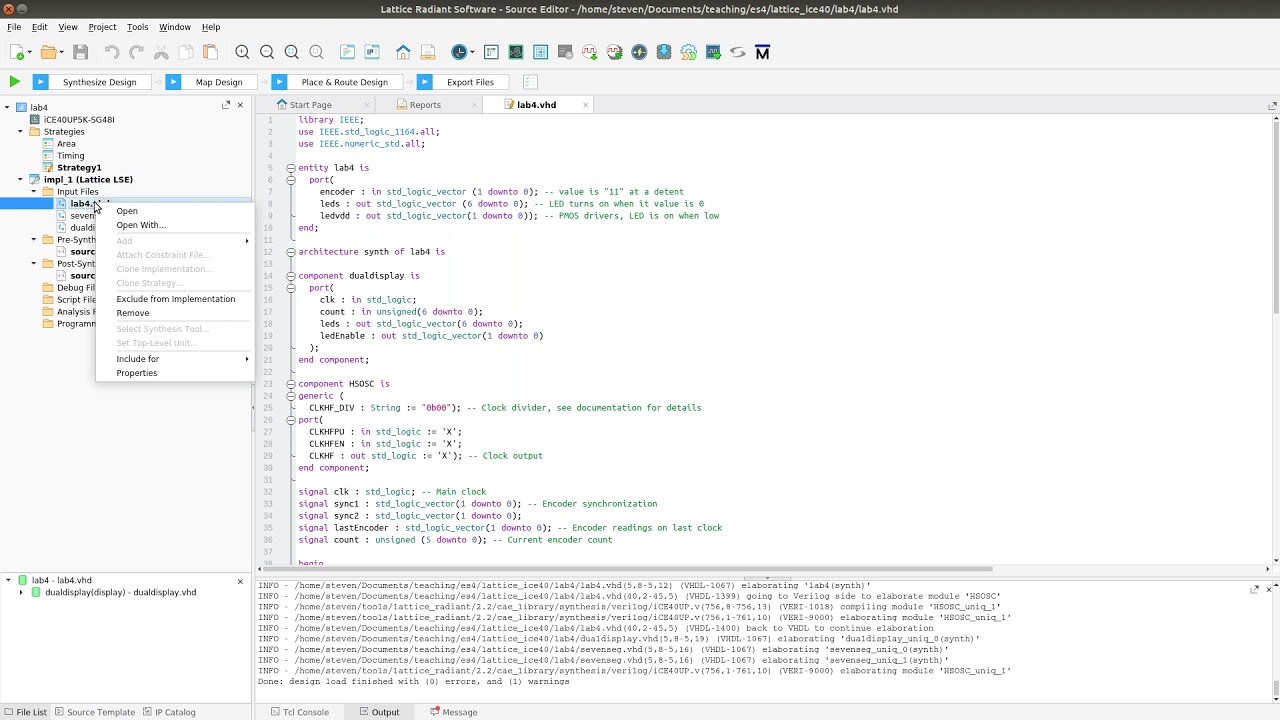Click the Paste clipboard icon
Image resolution: width=1280 pixels, height=720 pixels.
coord(210,52)
